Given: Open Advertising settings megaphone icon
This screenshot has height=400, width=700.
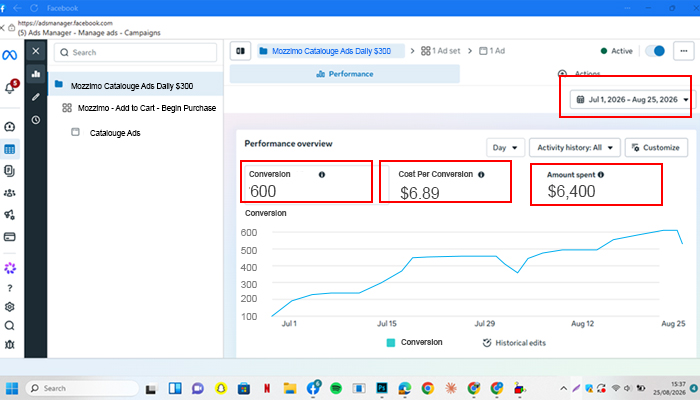Looking at the screenshot, I should pyautogui.click(x=9, y=215).
